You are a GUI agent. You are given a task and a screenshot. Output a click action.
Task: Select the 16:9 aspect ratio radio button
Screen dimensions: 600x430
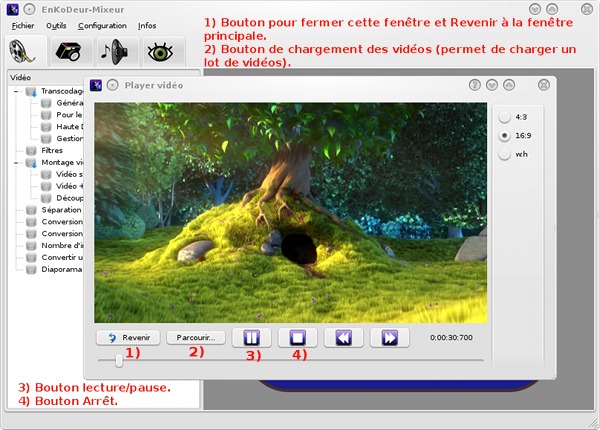tap(505, 135)
